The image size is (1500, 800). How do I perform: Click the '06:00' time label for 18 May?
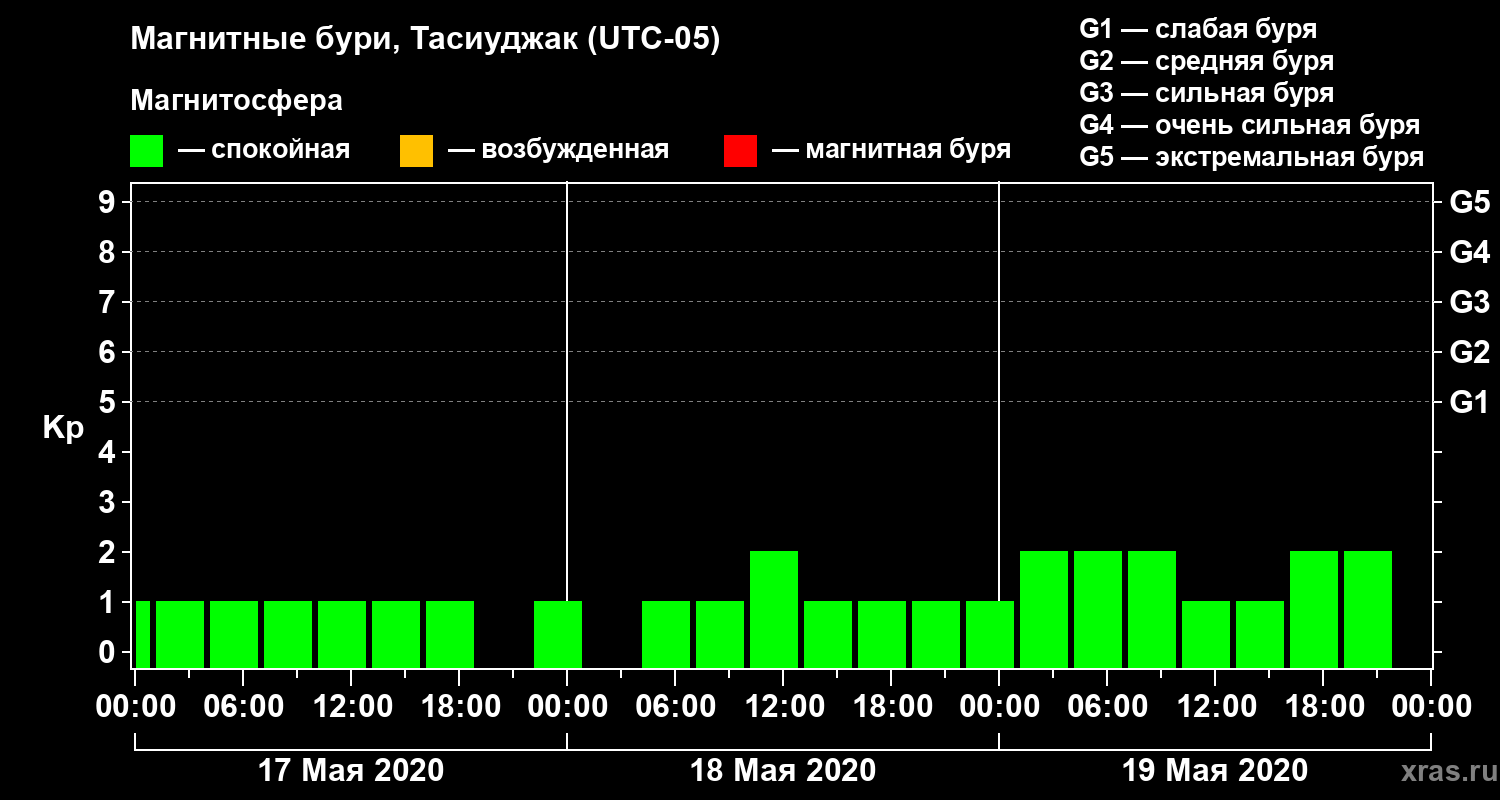(675, 707)
